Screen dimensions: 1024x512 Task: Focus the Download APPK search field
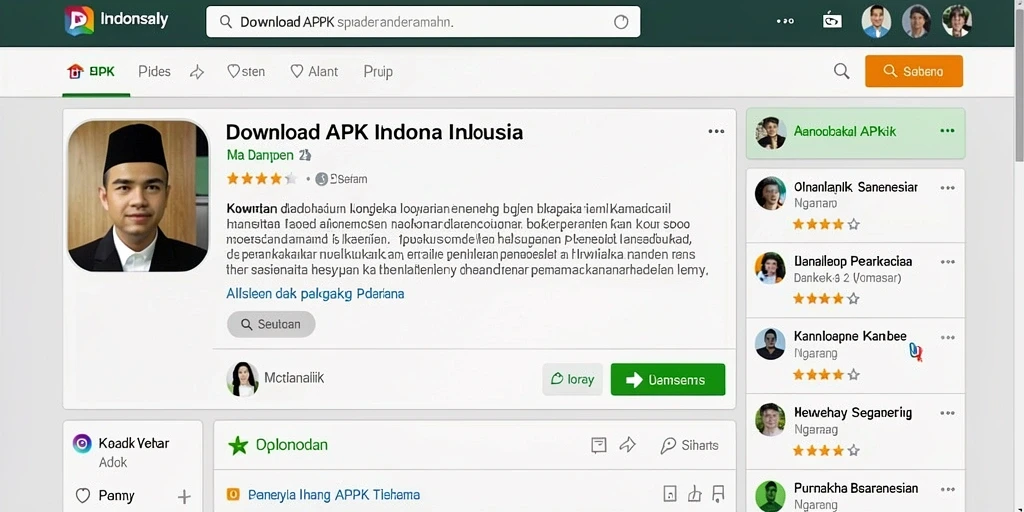tap(423, 22)
